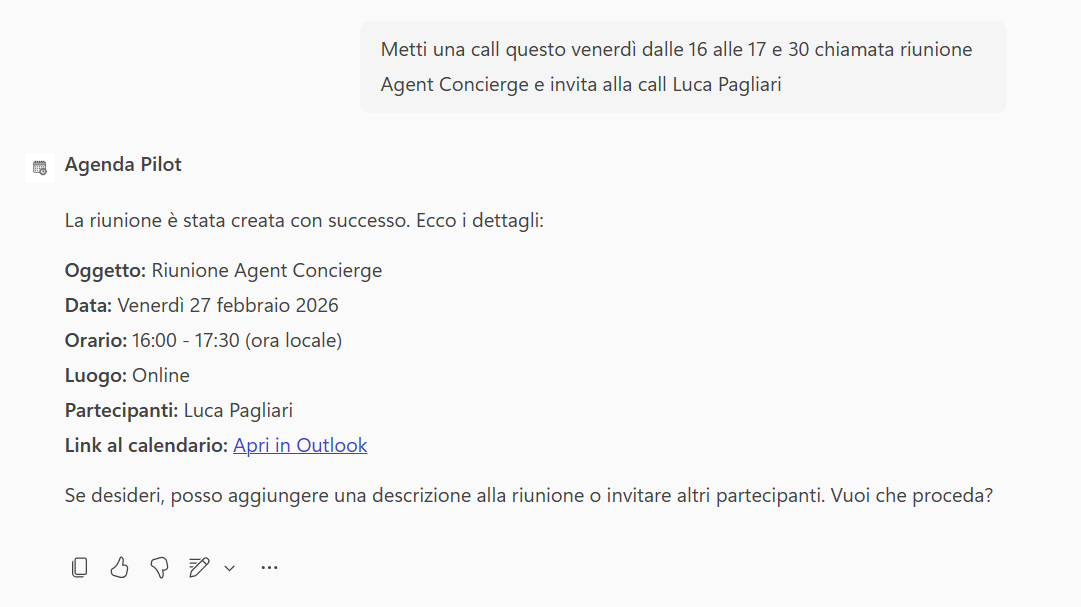The height and width of the screenshot is (607, 1081).
Task: Click the Agenda Pilot agent name
Action: (123, 165)
